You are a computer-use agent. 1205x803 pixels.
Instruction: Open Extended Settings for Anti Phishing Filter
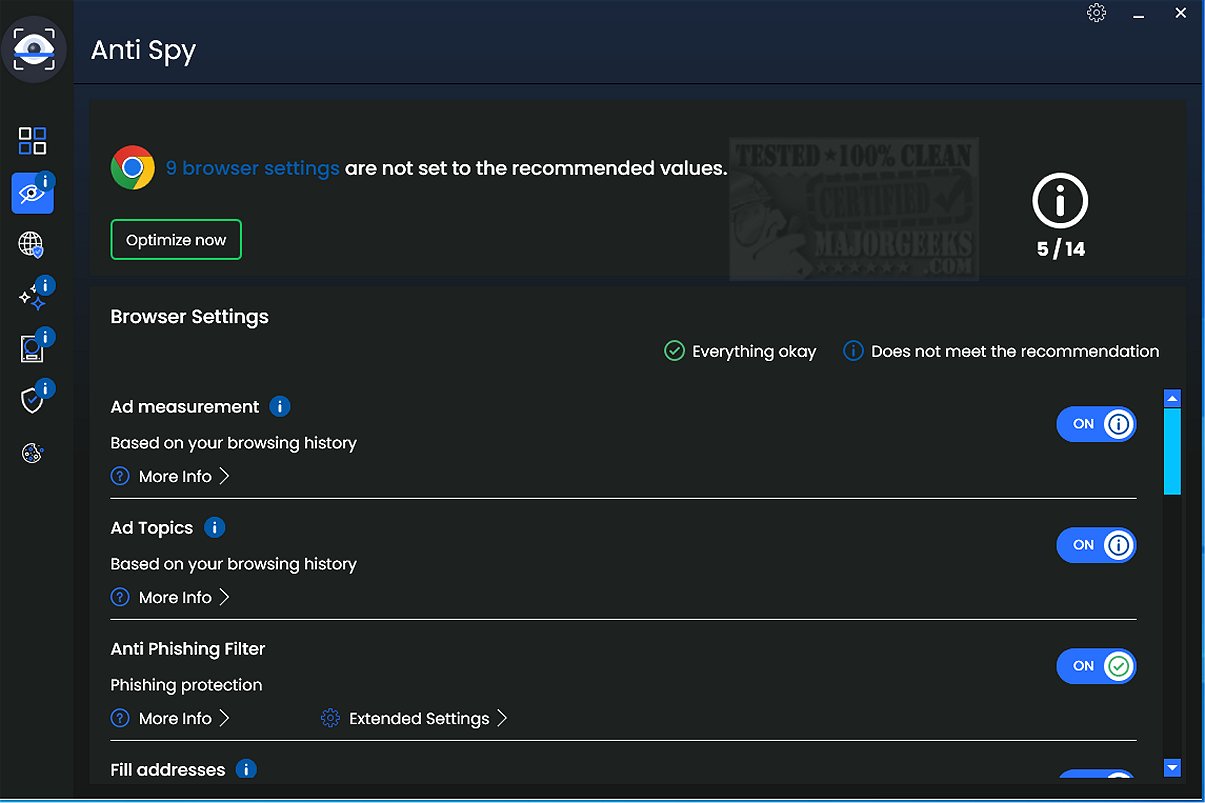tap(419, 718)
